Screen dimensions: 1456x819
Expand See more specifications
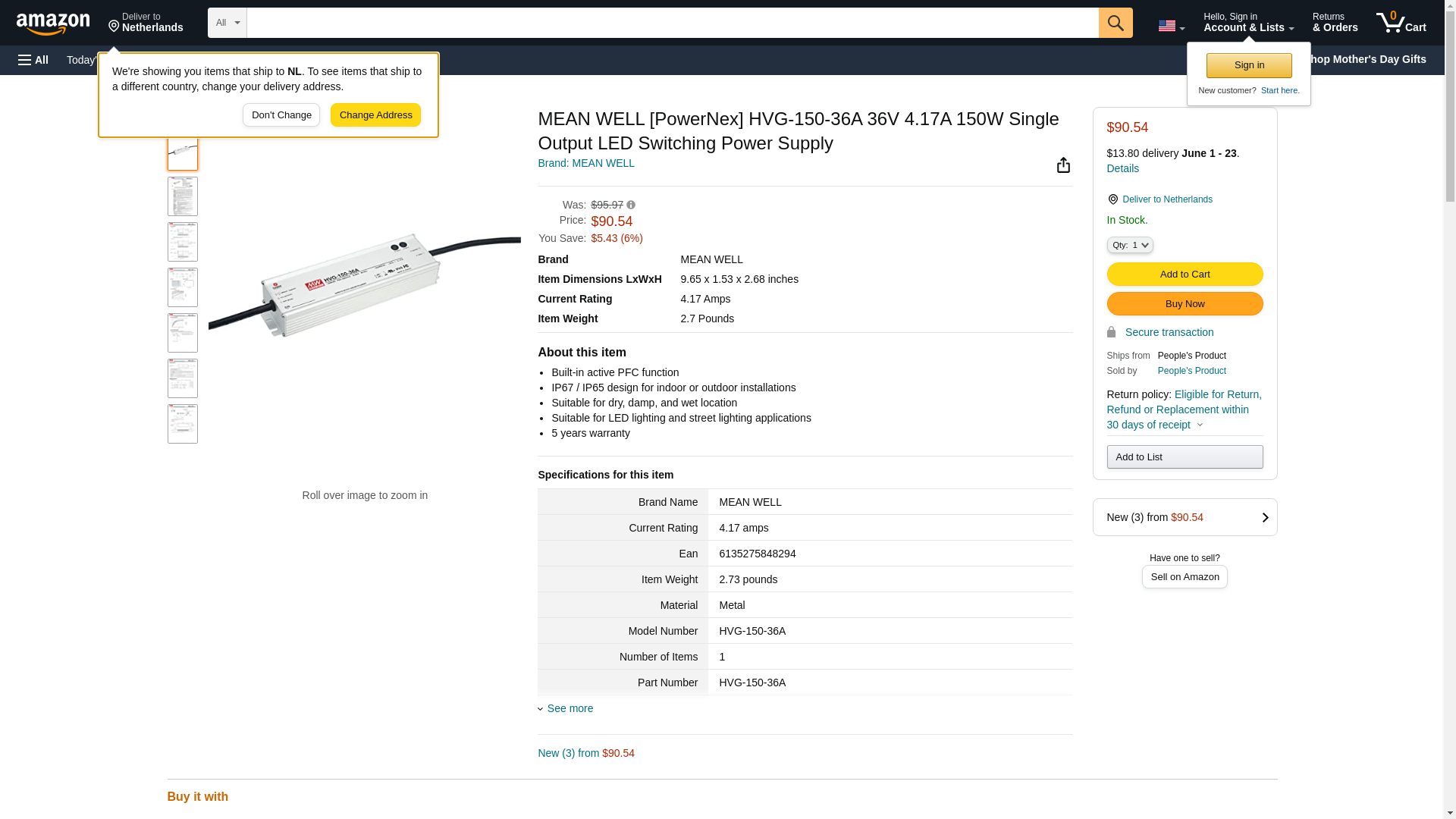point(570,708)
